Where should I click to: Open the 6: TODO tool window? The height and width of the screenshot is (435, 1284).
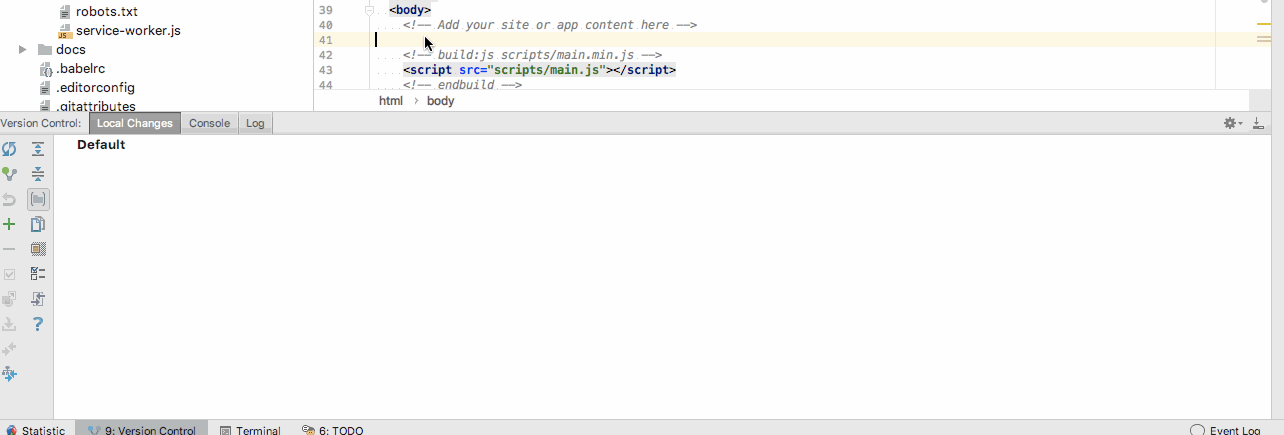pos(333,430)
